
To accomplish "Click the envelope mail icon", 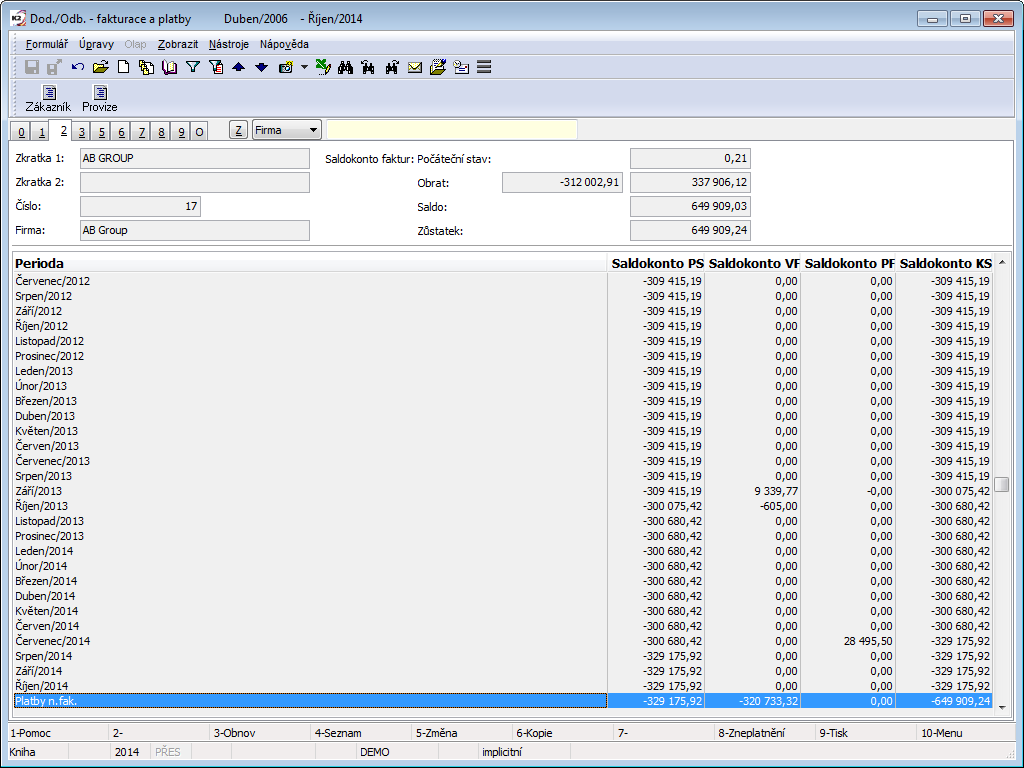I will tap(415, 67).
